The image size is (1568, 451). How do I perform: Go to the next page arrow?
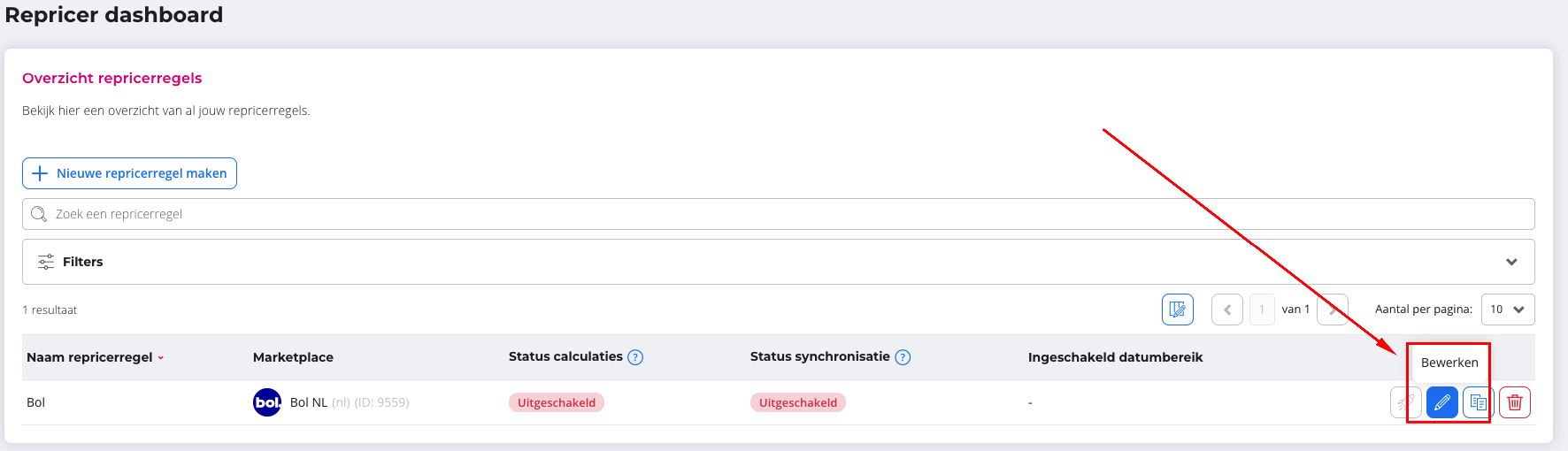click(1332, 310)
